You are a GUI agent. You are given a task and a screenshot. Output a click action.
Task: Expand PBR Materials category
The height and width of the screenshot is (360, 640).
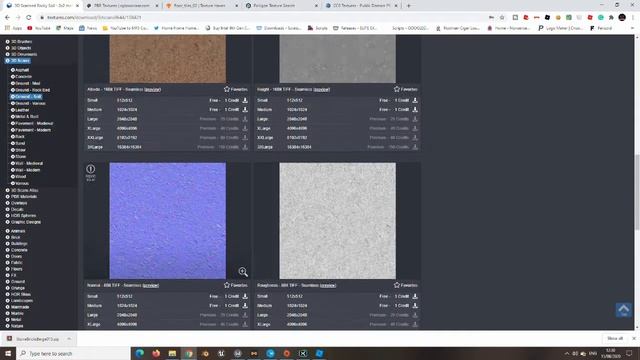pyautogui.click(x=8, y=196)
